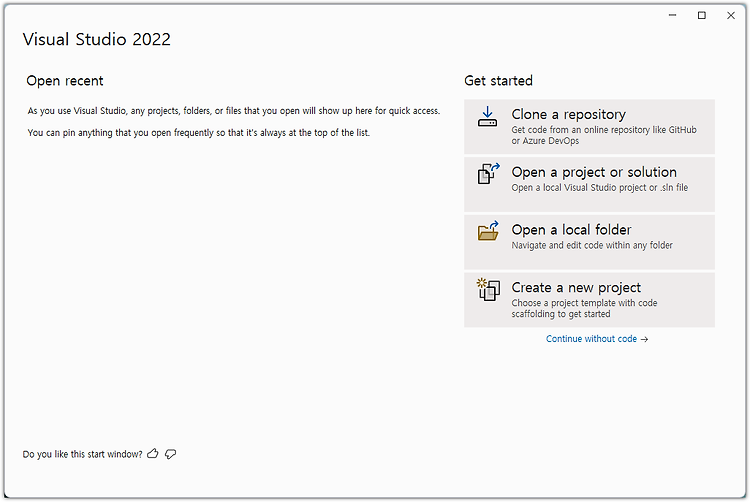Click 'Get code from an online repository' description
750x502 pixels.
pos(604,135)
